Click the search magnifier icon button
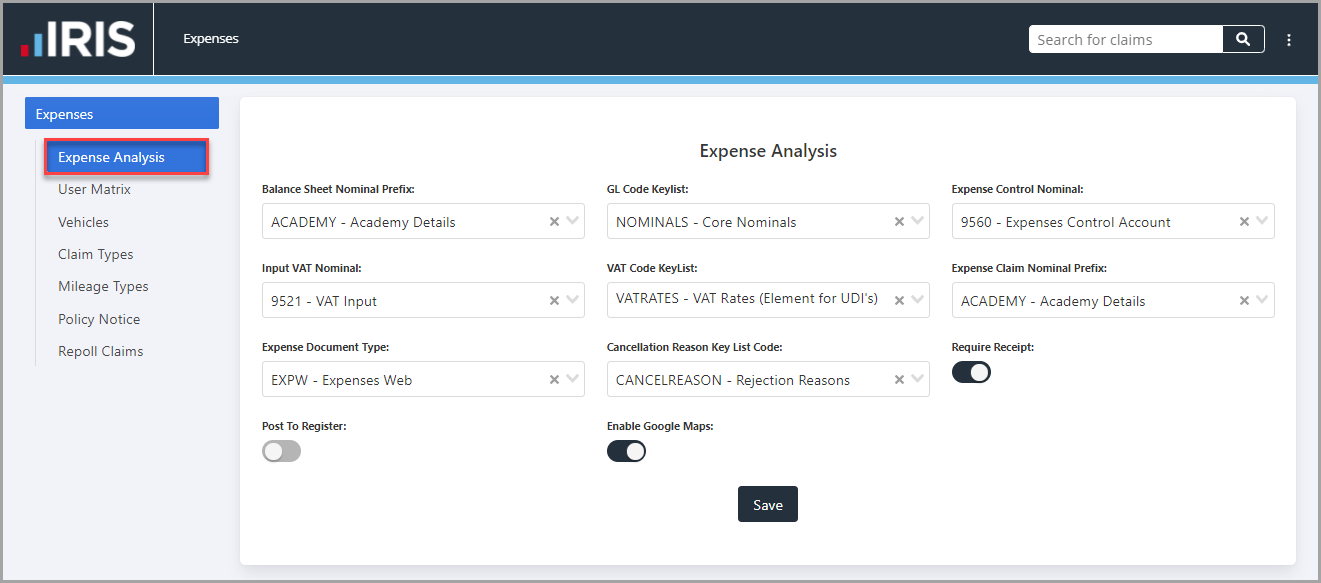This screenshot has height=583, width=1321. tap(1243, 39)
